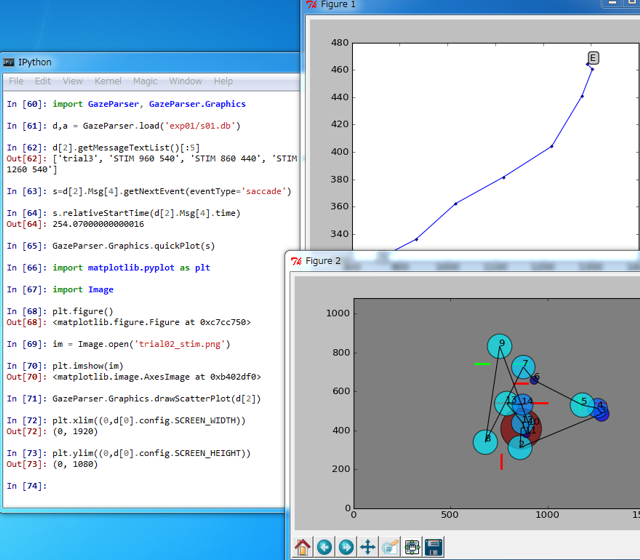Viewport: 640px width, 560px height.
Task: Click the Image.open('trial02_stim.png') line
Action: pyautogui.click(x=118, y=344)
